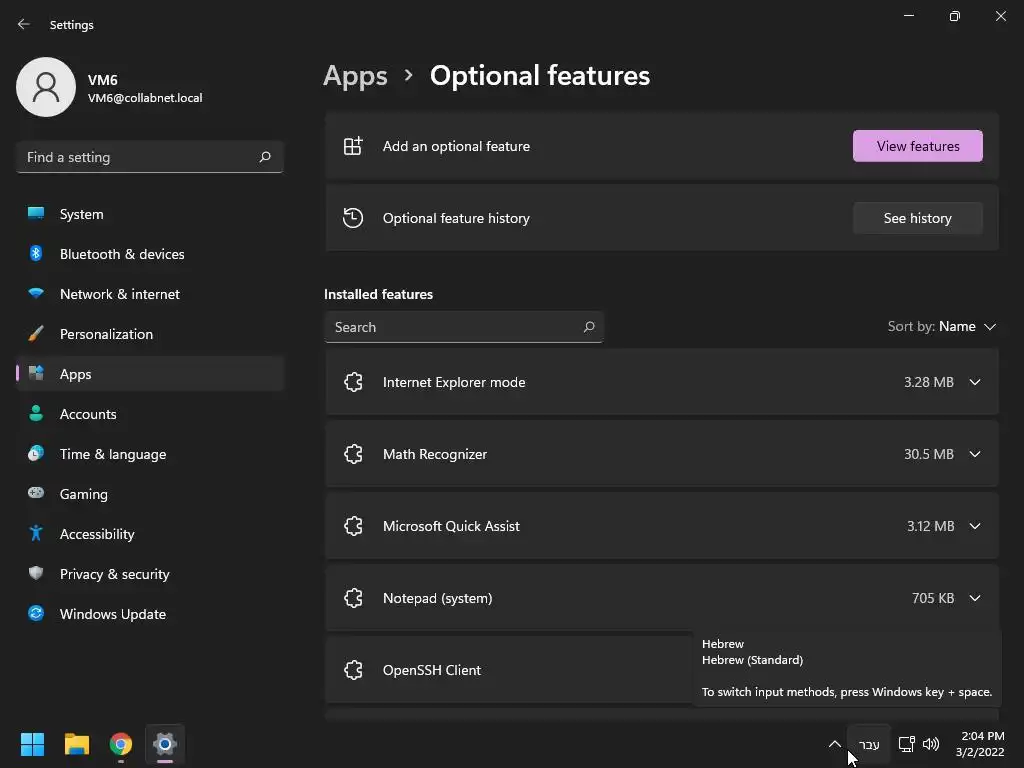Open Bluetooth & devices settings
This screenshot has height=768, width=1024.
[x=122, y=254]
